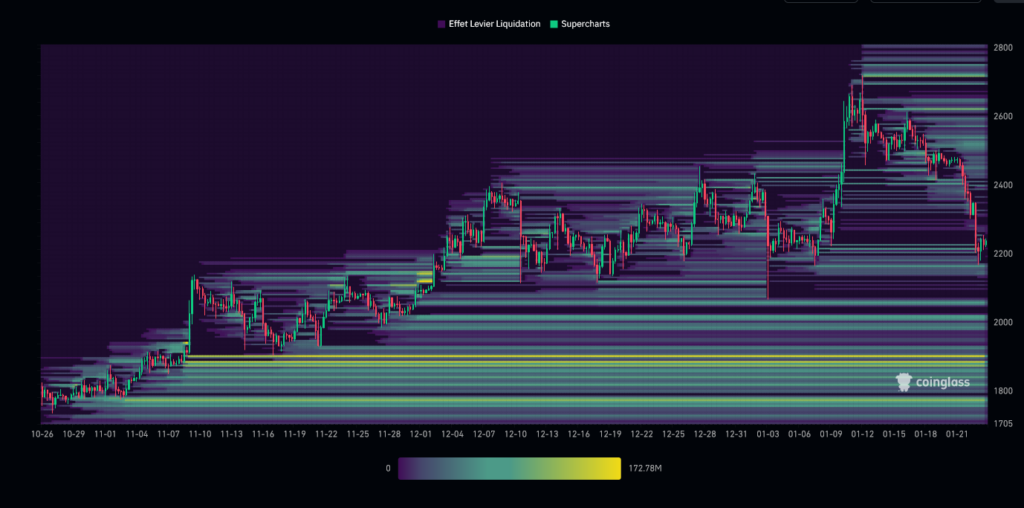Select the 12-28 date axis label

point(705,434)
